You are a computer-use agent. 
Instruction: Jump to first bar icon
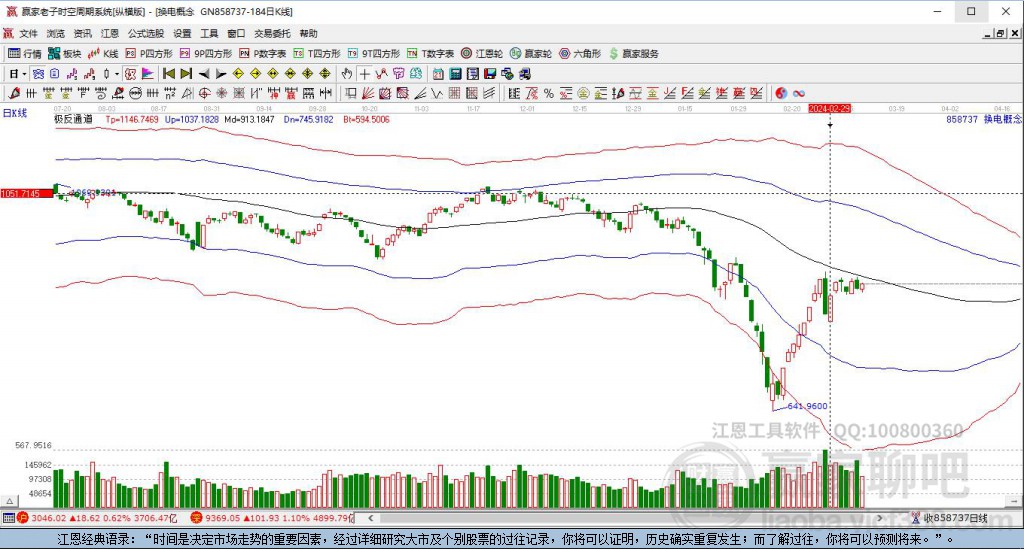click(168, 74)
